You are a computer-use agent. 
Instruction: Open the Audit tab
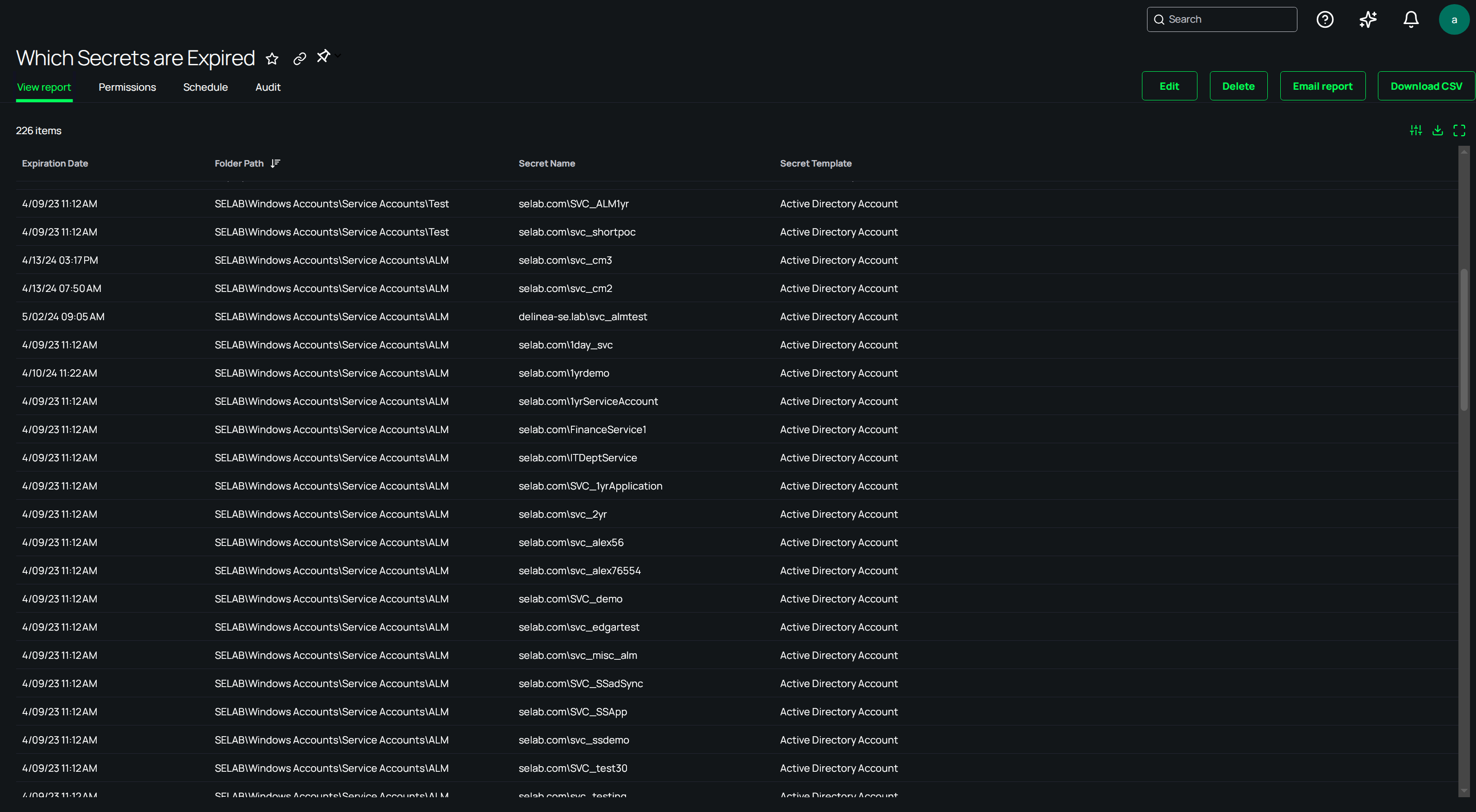[x=267, y=87]
